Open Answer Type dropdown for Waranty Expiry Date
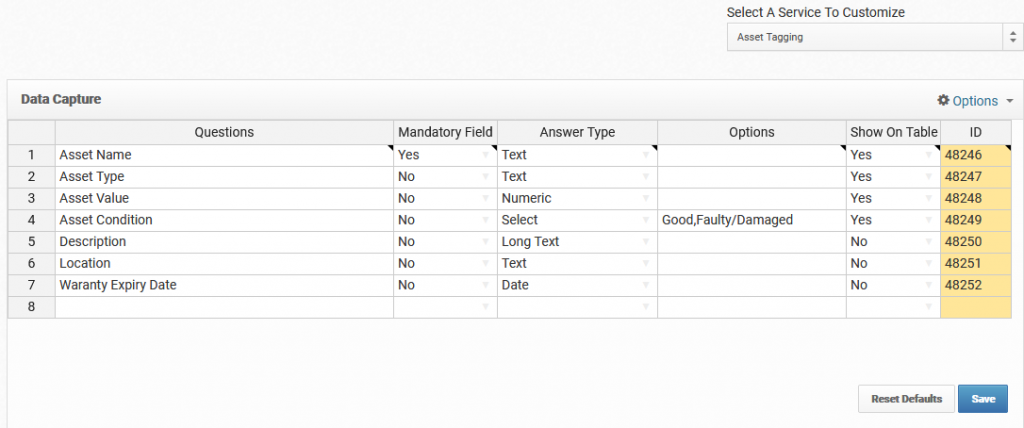Screen dimensions: 1024x428 (x=645, y=286)
